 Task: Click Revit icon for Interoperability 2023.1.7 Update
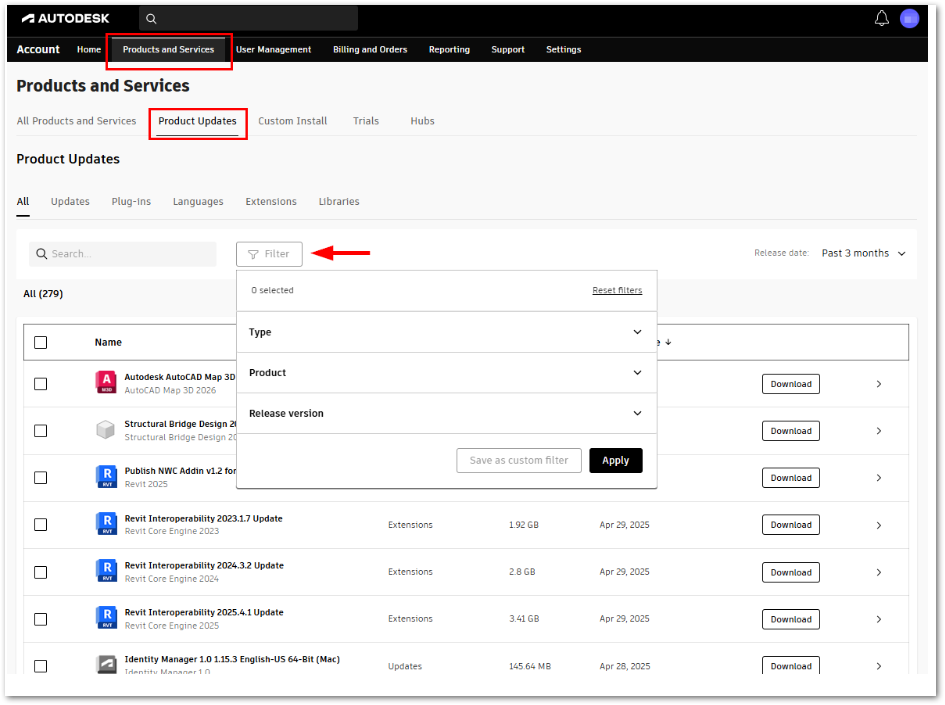[x=106, y=524]
